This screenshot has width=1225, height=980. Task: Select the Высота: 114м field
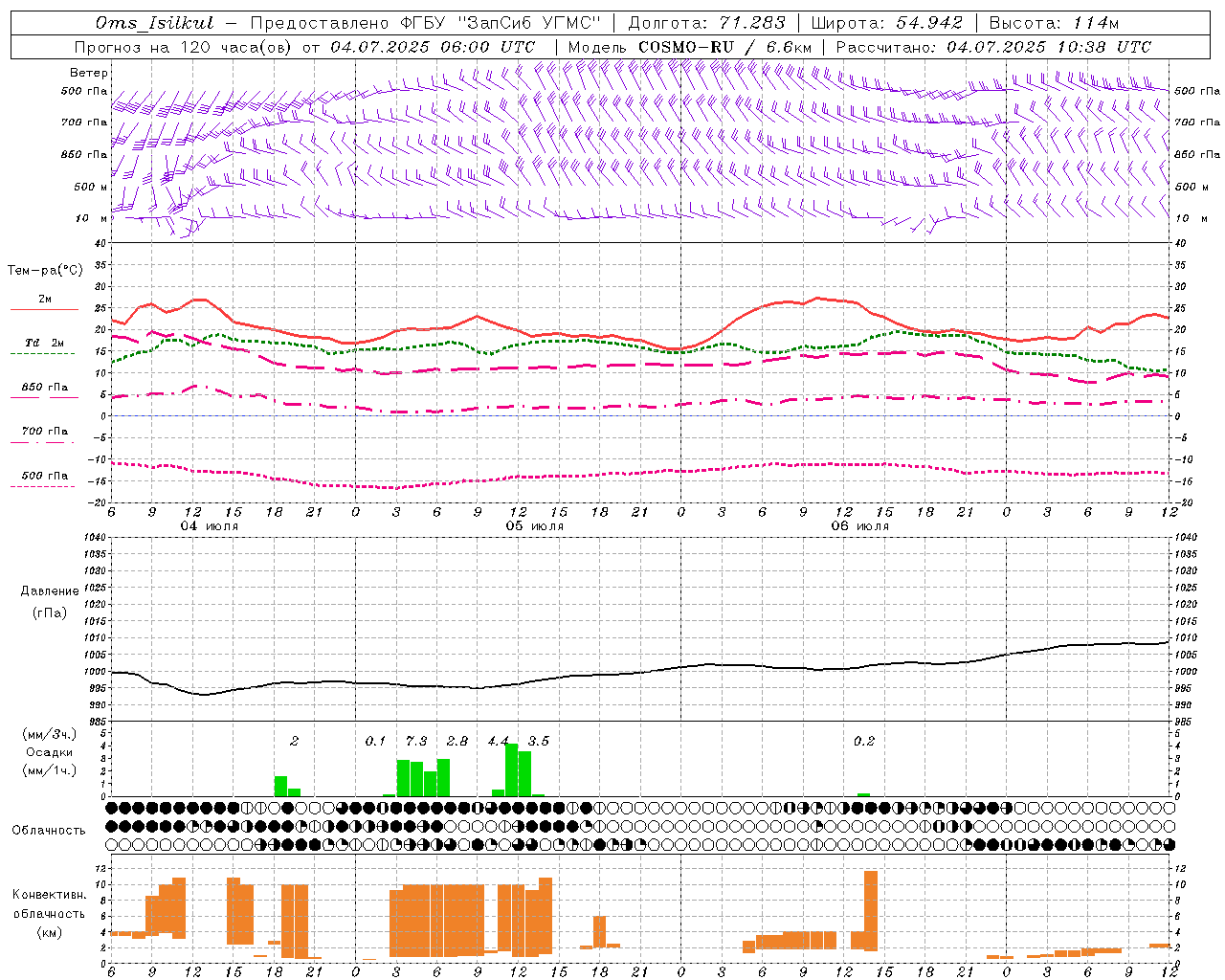pos(1054,23)
